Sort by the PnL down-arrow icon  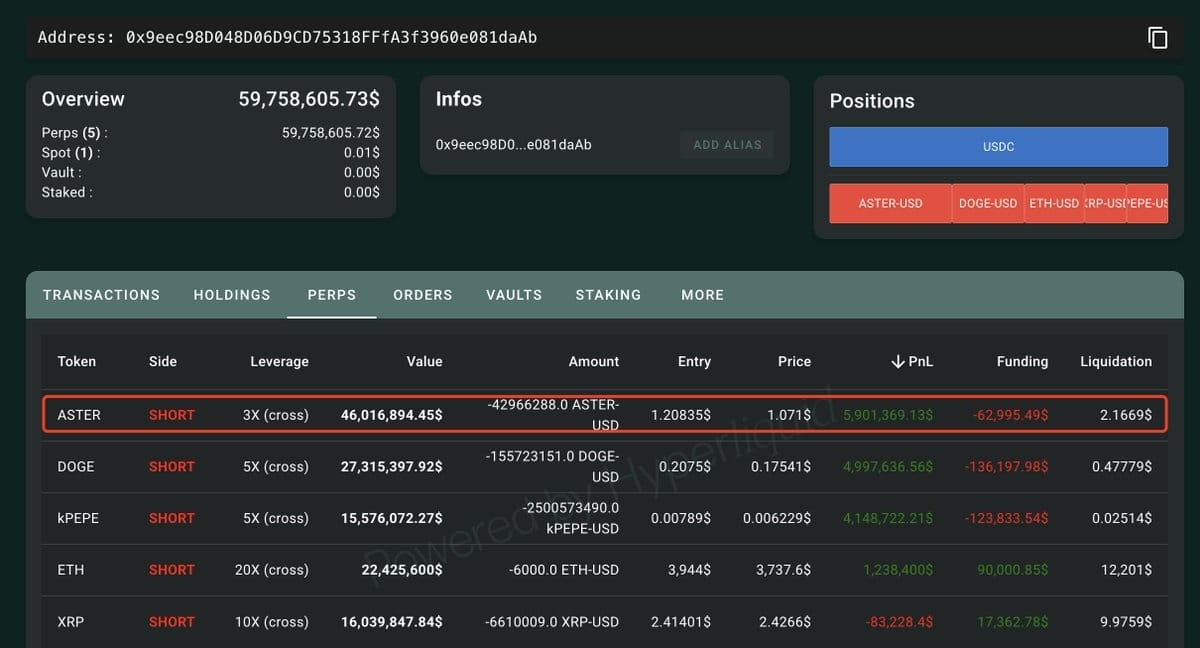click(x=897, y=361)
